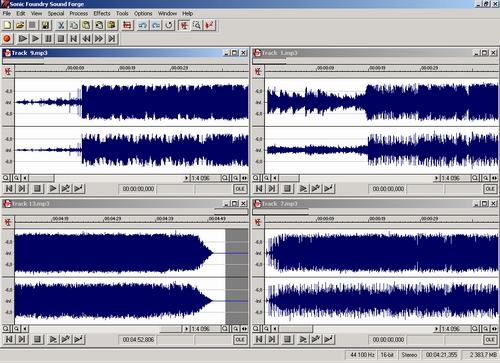Click Play Normal in Track 7.mp3 window
500x363 pixels.
(x=303, y=339)
